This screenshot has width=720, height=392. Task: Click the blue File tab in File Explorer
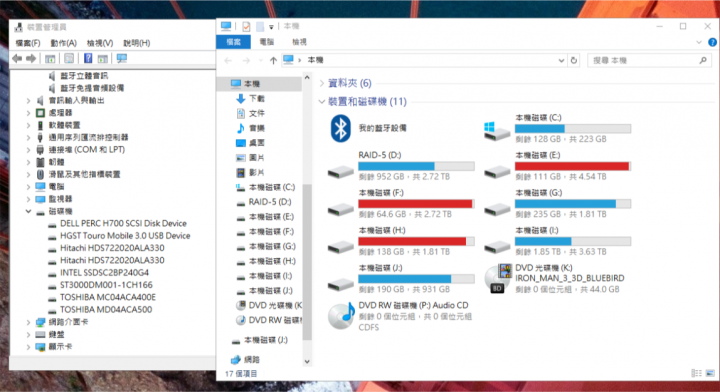click(233, 42)
